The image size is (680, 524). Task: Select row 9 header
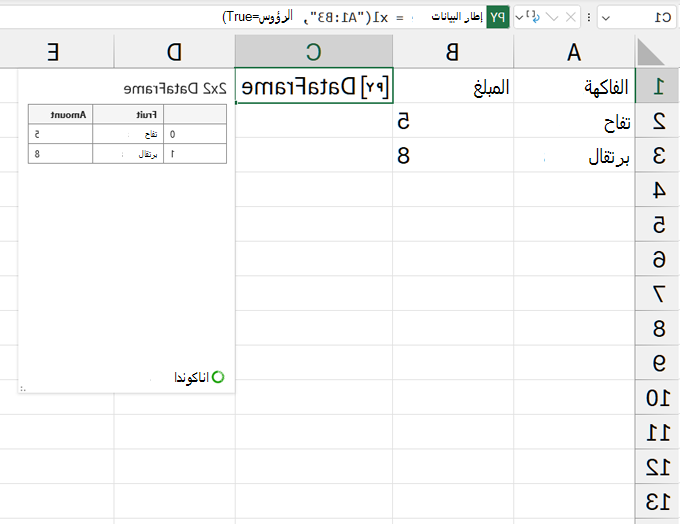click(x=657, y=363)
